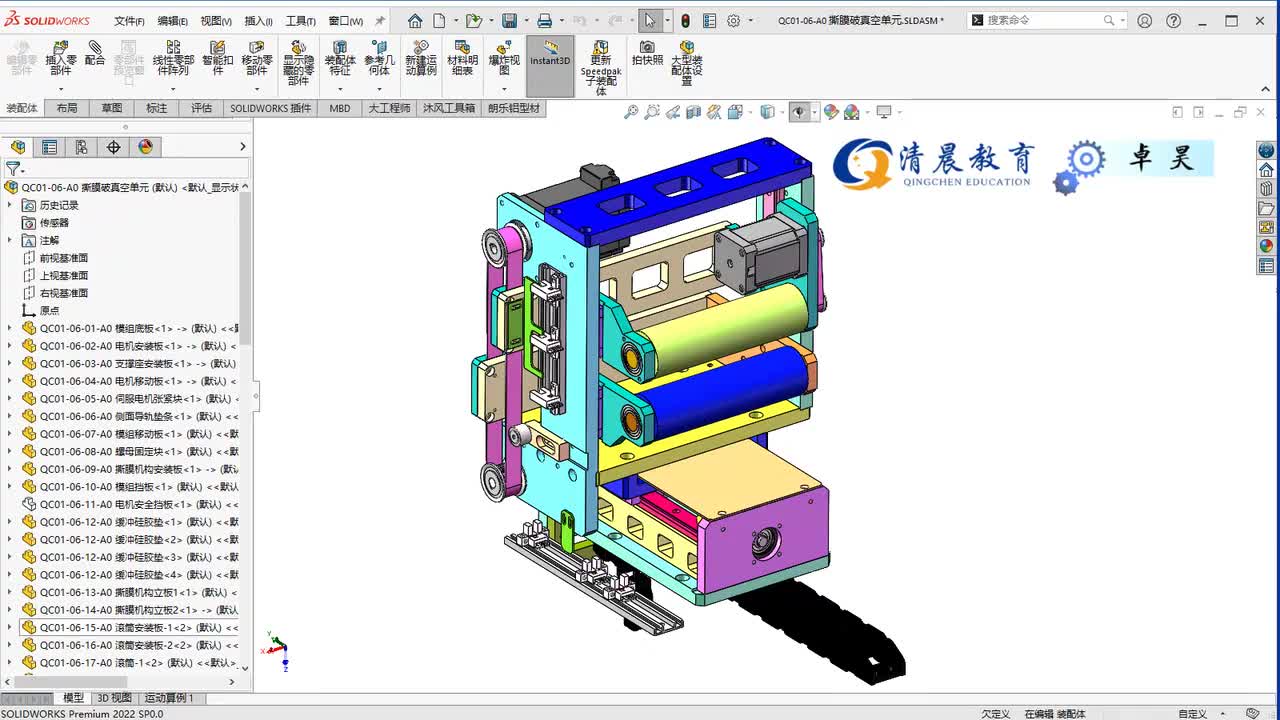The width and height of the screenshot is (1280, 720).
Task: Open the ConfigurationManager tab icon
Action: (81, 147)
